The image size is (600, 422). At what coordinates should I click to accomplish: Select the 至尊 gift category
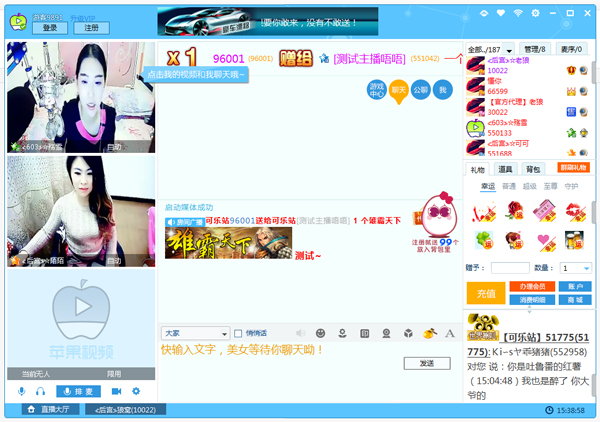coord(550,186)
